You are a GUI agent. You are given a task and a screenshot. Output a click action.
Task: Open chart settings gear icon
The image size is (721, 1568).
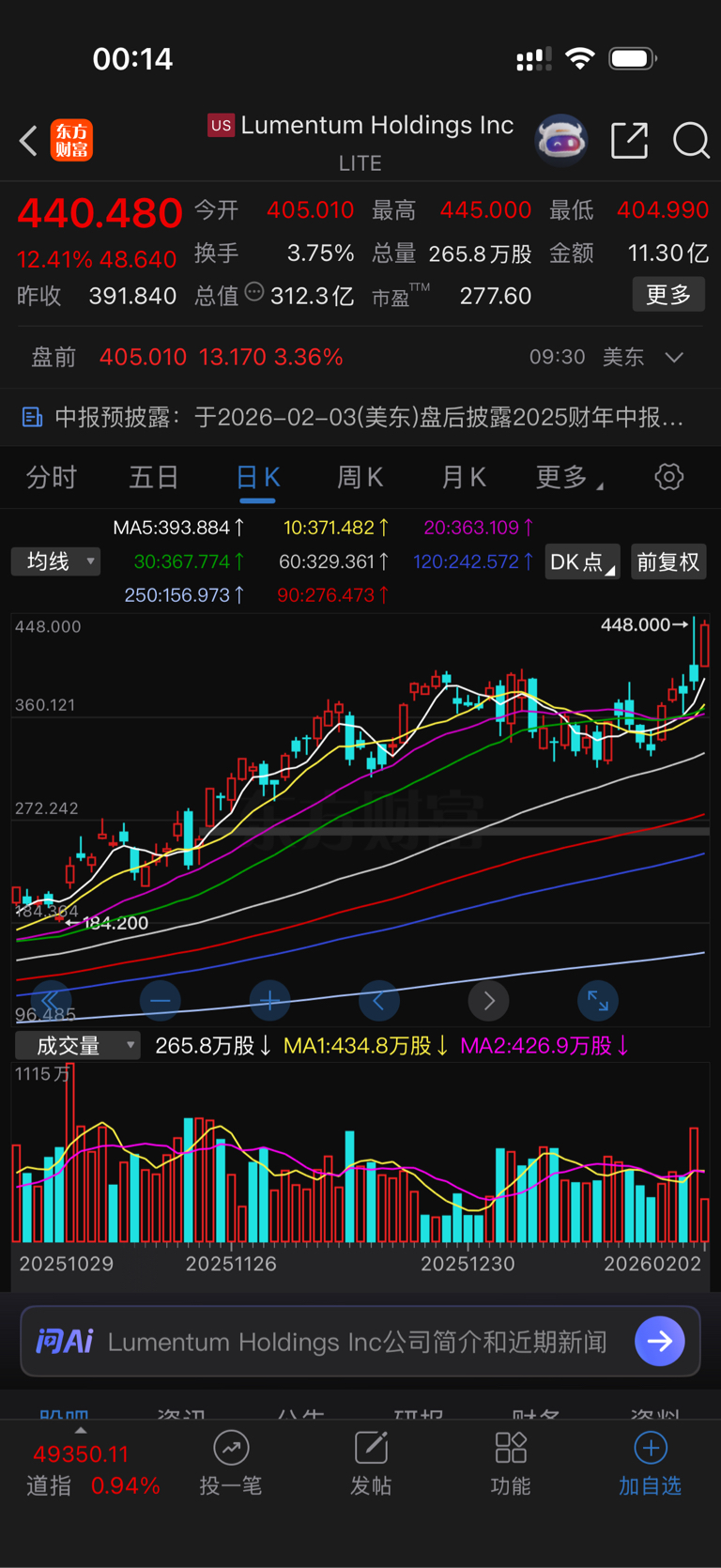tap(668, 477)
